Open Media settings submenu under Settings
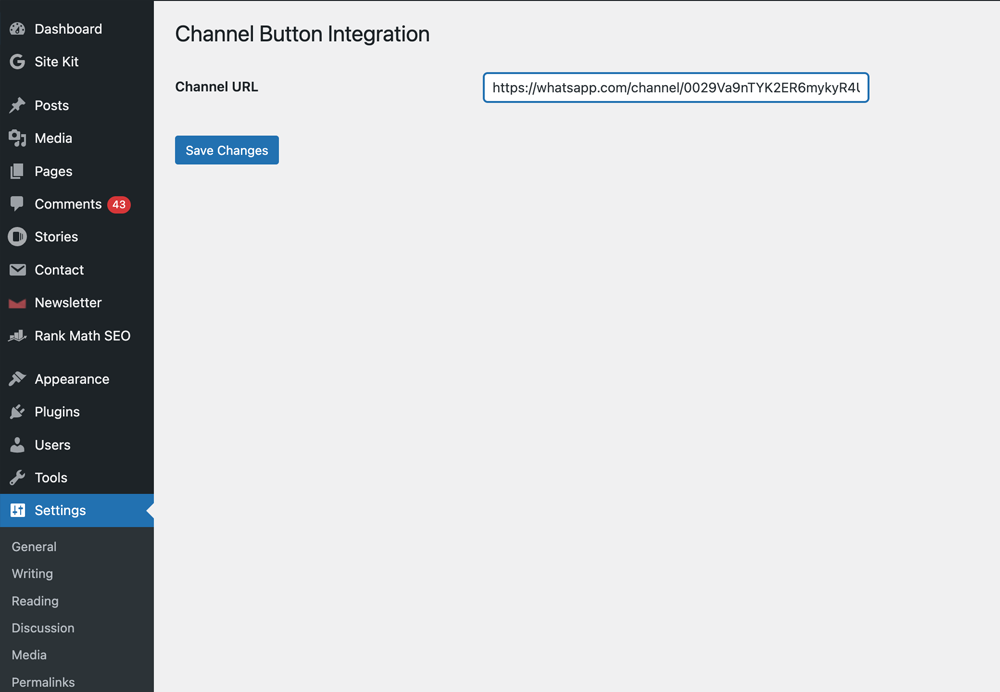The image size is (1000, 692). click(x=29, y=655)
